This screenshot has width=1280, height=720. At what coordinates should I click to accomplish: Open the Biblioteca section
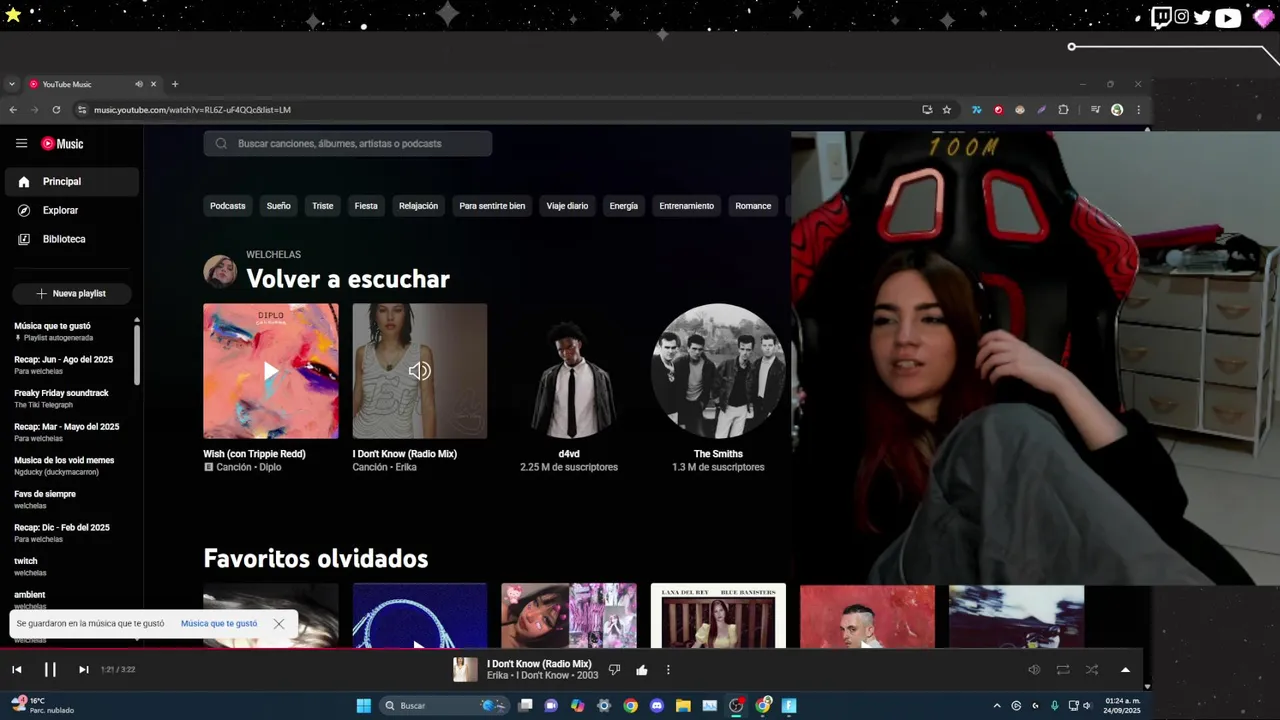71,240
